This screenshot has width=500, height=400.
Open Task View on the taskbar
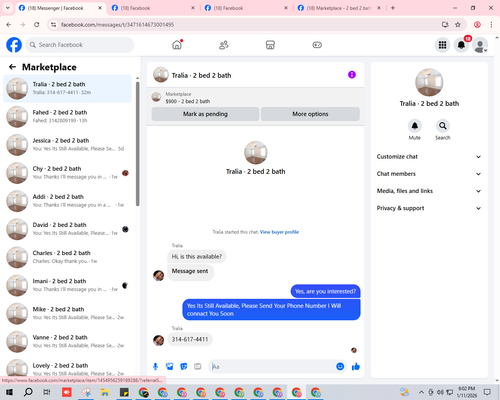pos(47,392)
